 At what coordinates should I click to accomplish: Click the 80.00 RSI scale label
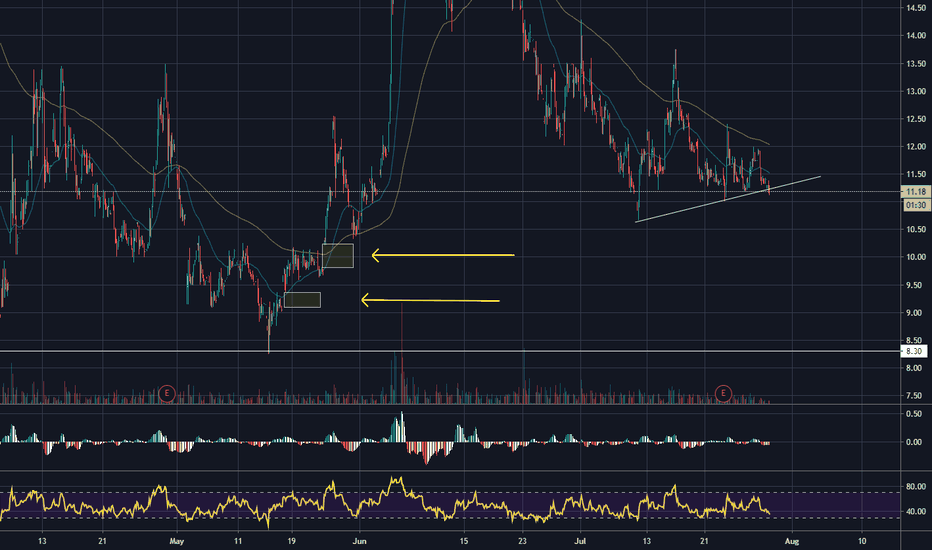(x=915, y=486)
